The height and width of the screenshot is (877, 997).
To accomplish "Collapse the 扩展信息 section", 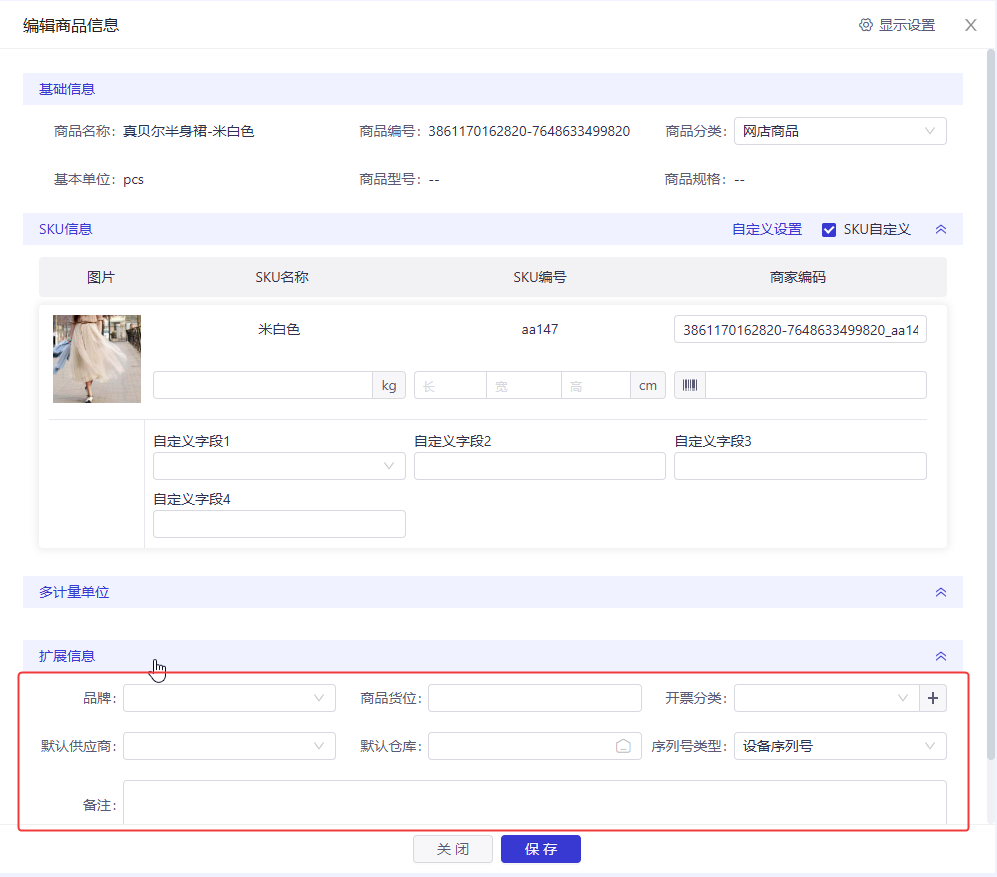I will tap(941, 656).
